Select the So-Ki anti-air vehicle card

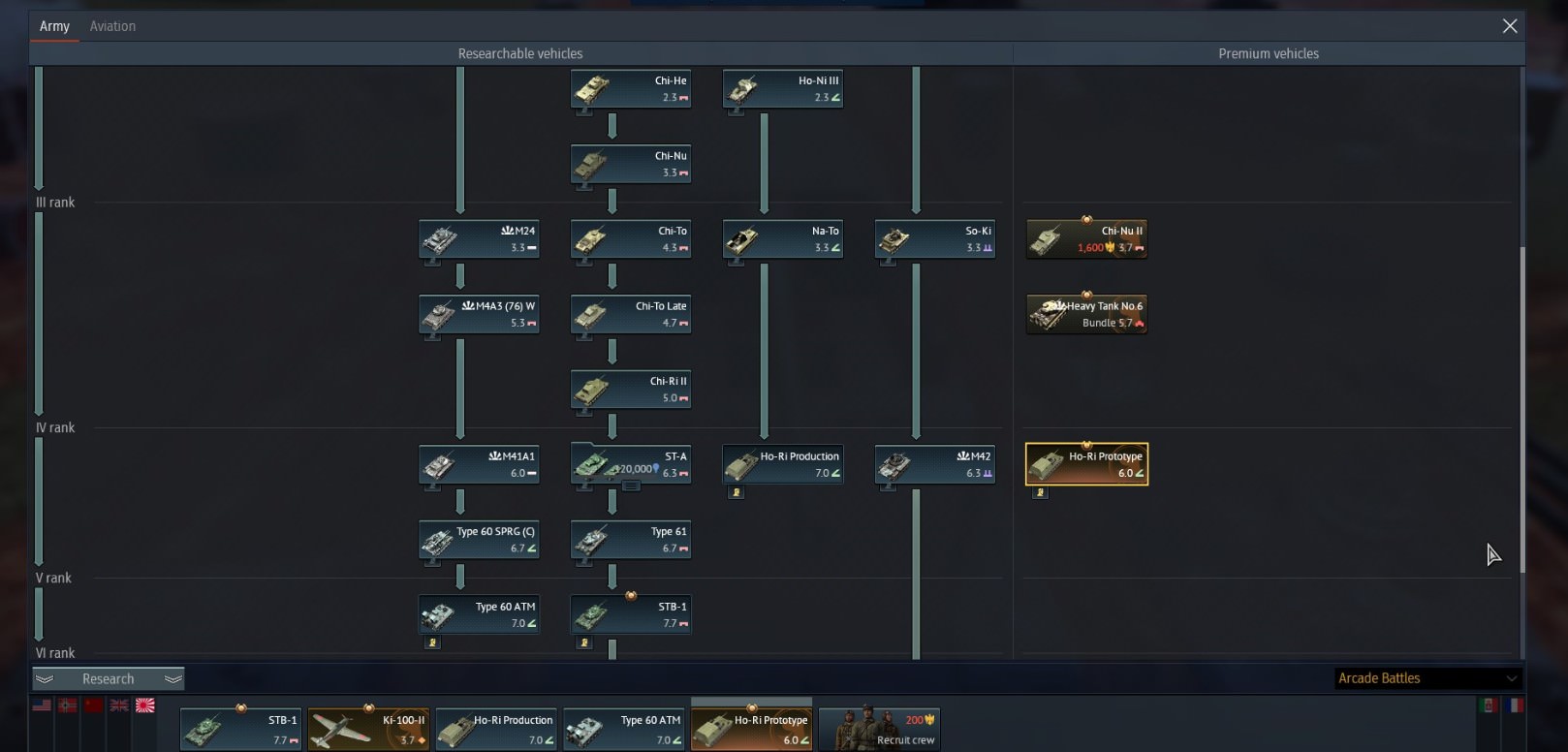click(x=935, y=239)
